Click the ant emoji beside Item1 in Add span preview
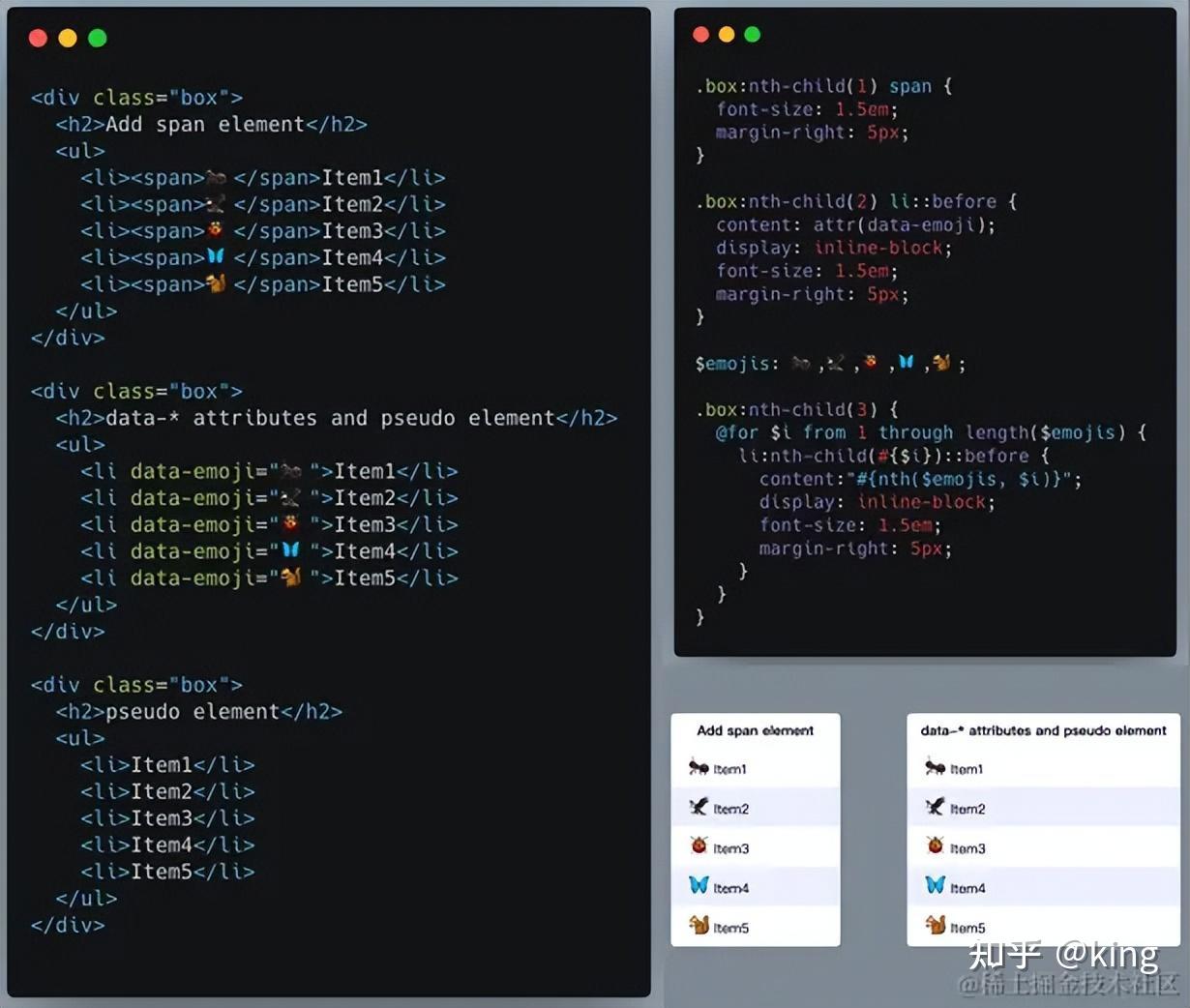 click(x=698, y=768)
